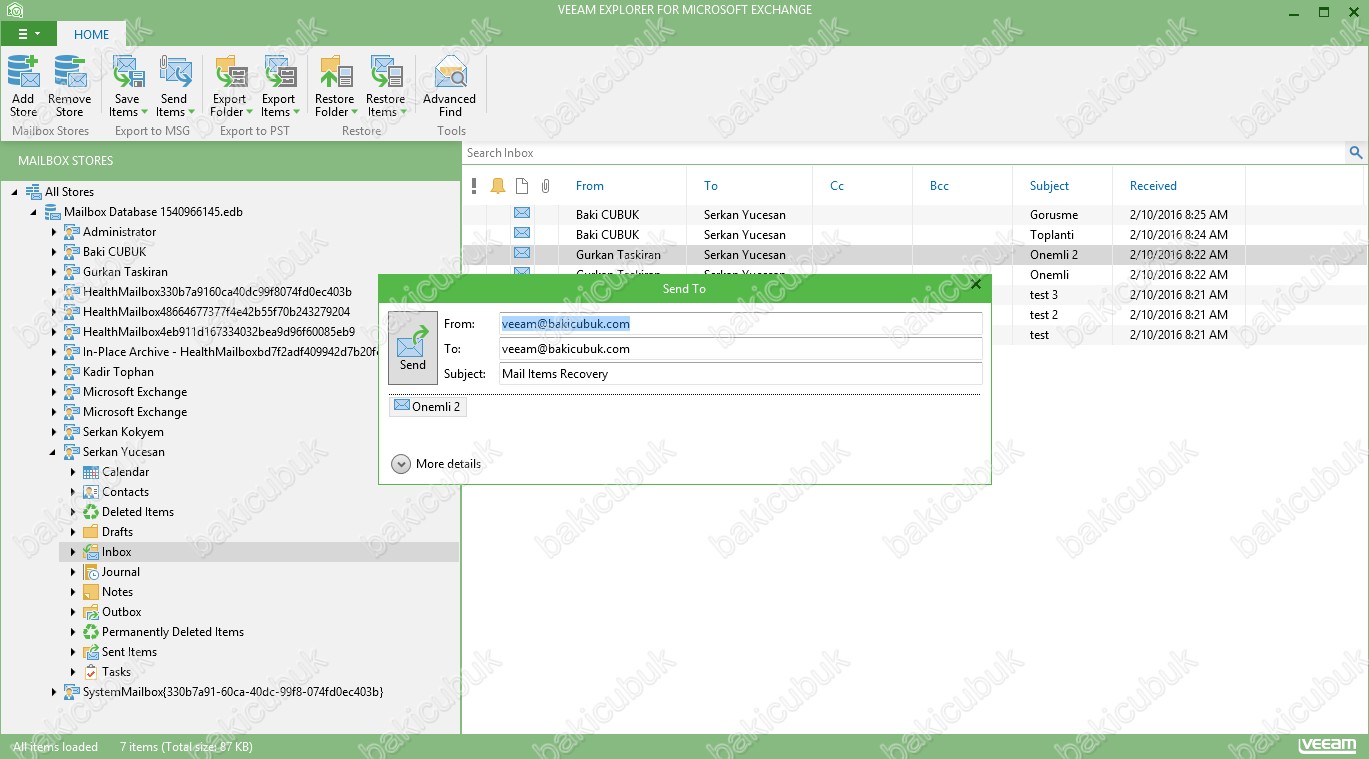Select the Notes folder
This screenshot has height=759, width=1369.
(117, 592)
